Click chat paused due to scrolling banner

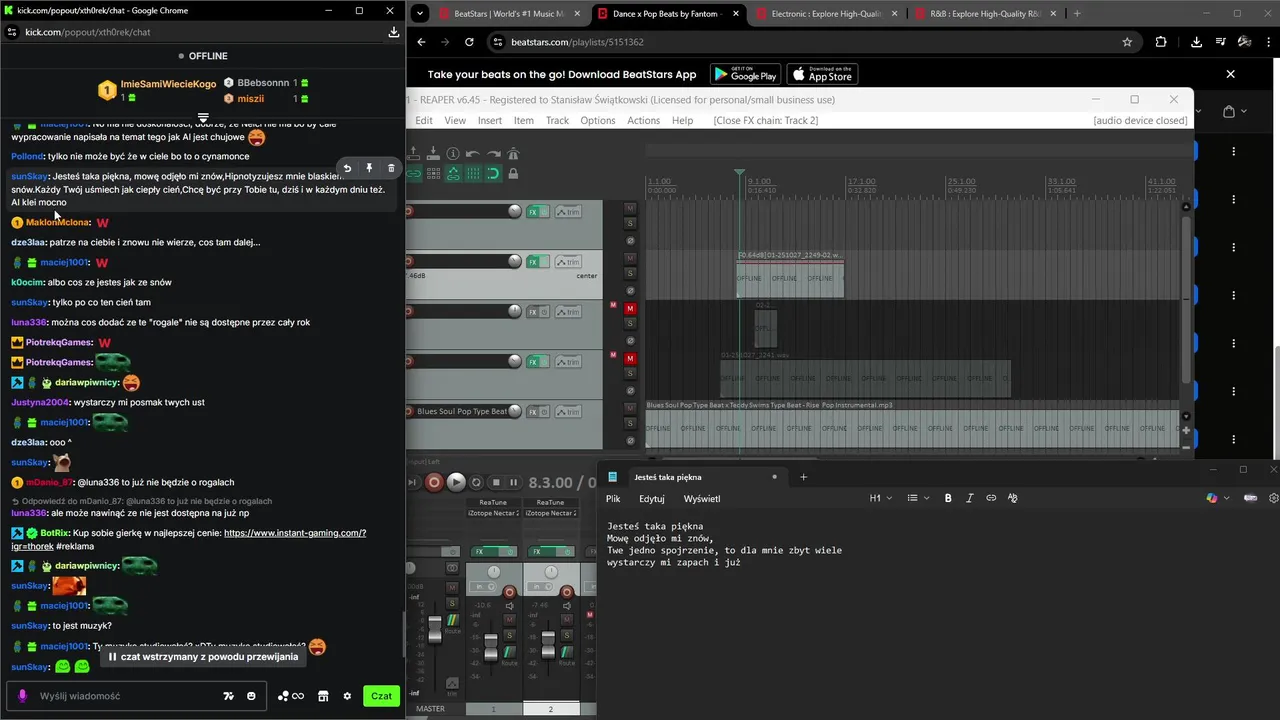tap(204, 657)
